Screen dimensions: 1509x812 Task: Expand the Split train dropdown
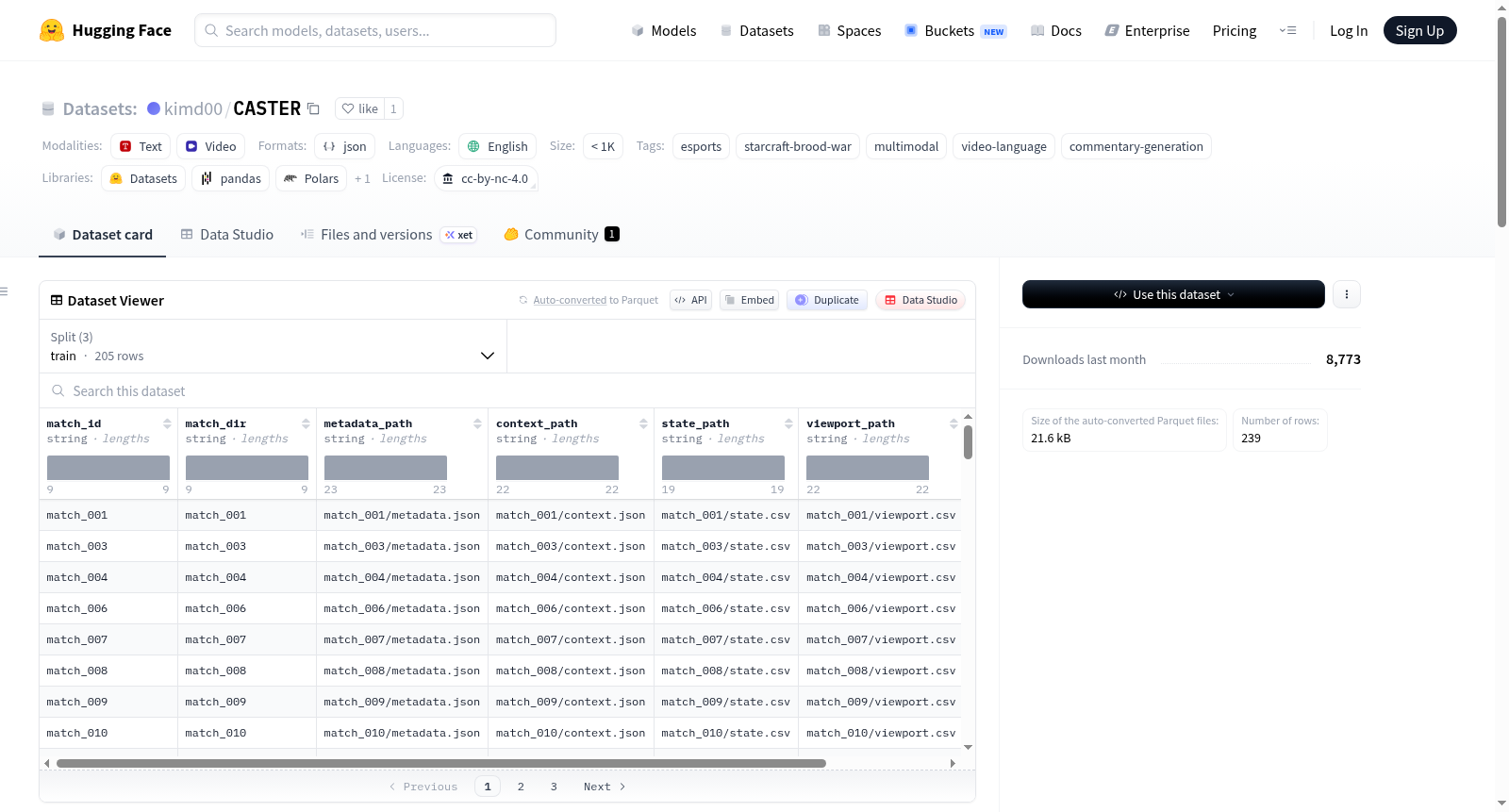point(273,346)
